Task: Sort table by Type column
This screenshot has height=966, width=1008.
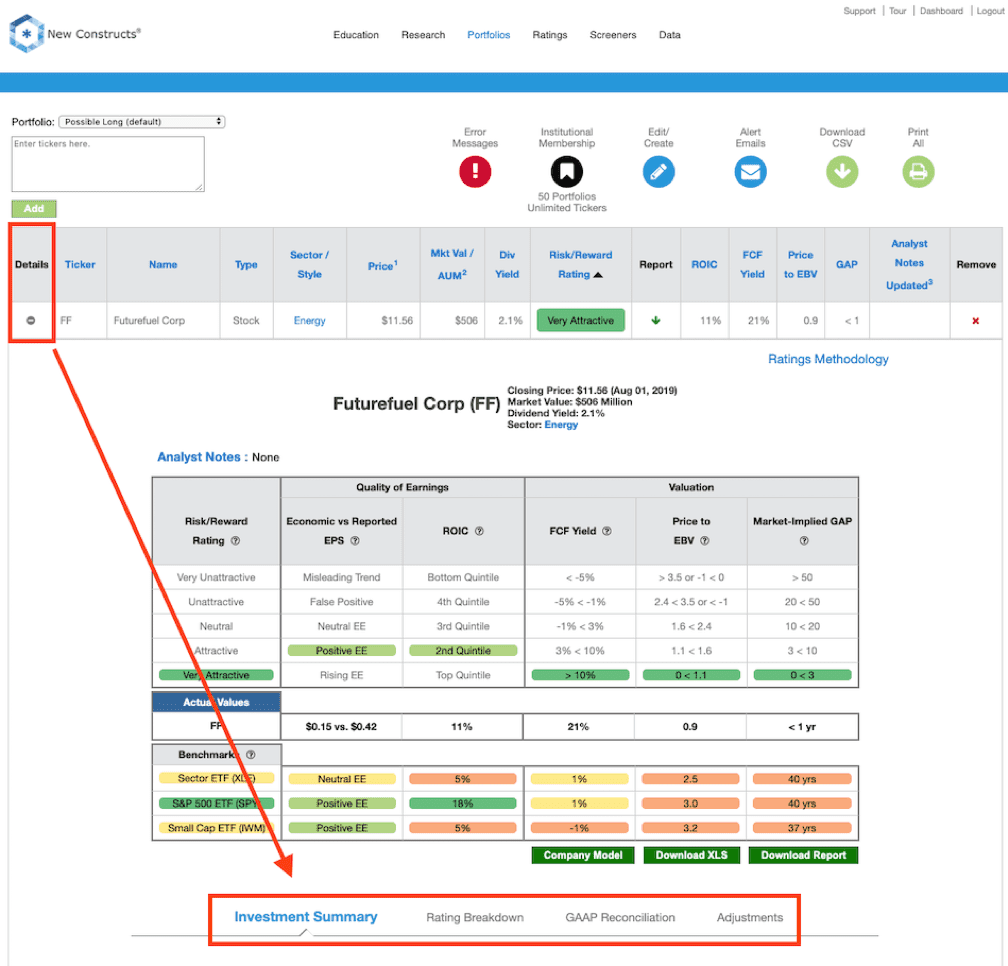Action: pos(246,264)
